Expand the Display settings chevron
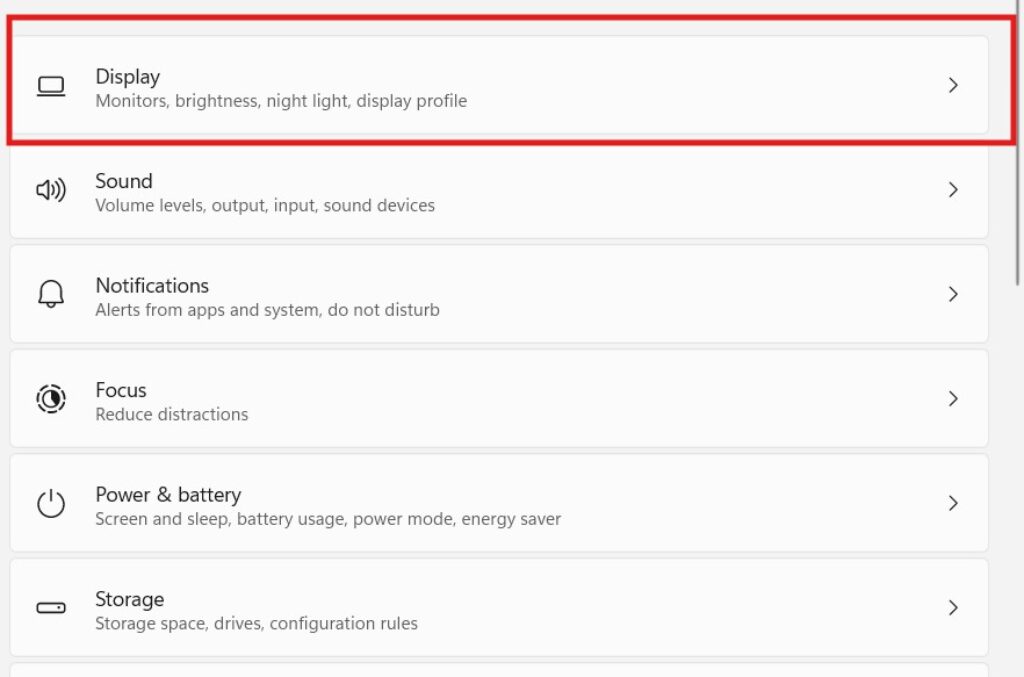The height and width of the screenshot is (677, 1024). pyautogui.click(x=953, y=86)
